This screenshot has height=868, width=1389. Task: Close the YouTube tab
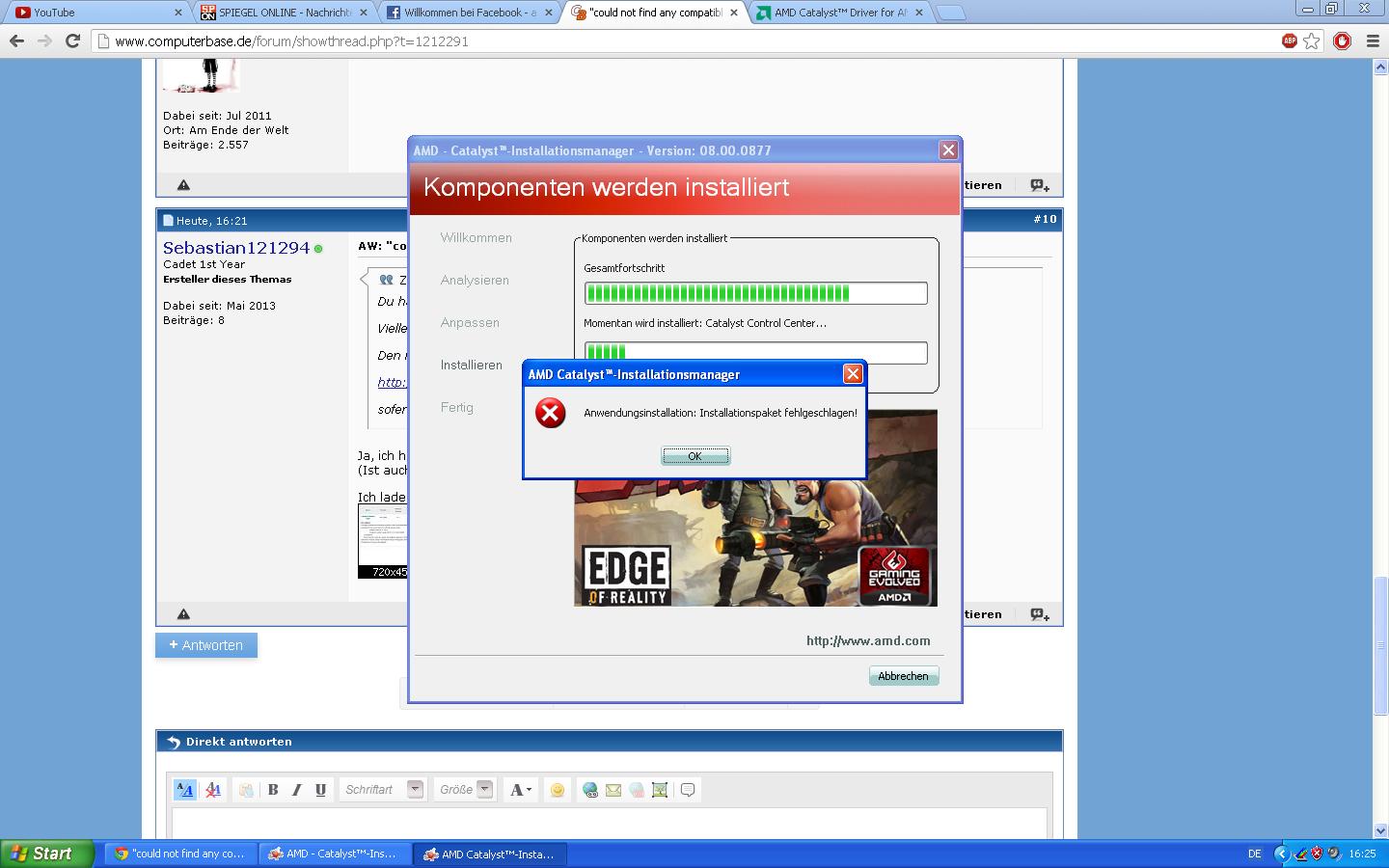coord(178,13)
